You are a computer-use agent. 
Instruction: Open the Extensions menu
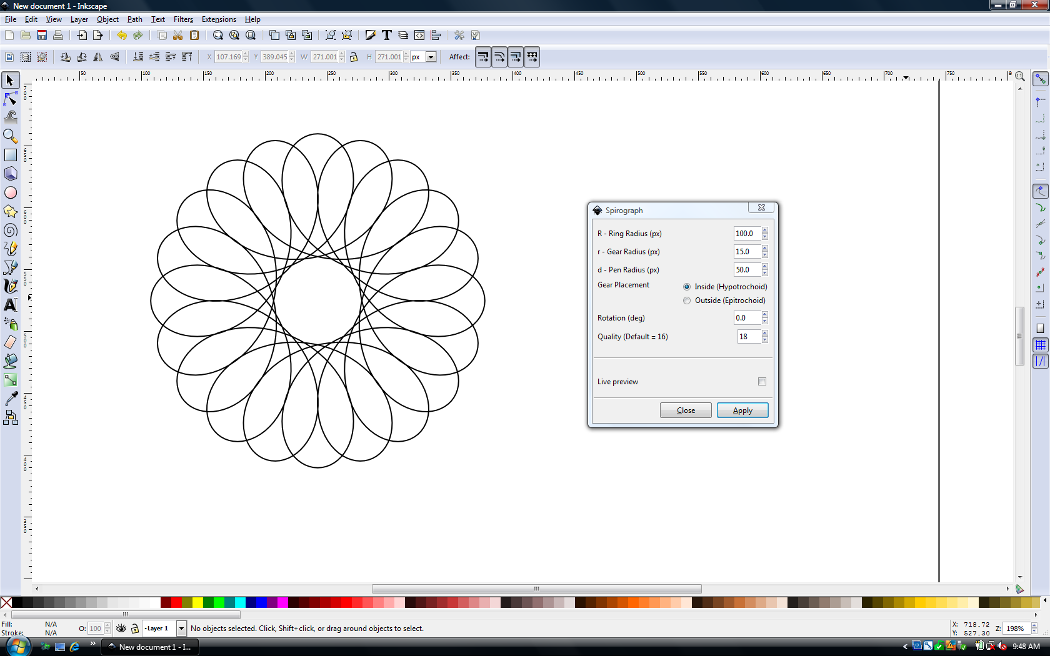click(219, 19)
